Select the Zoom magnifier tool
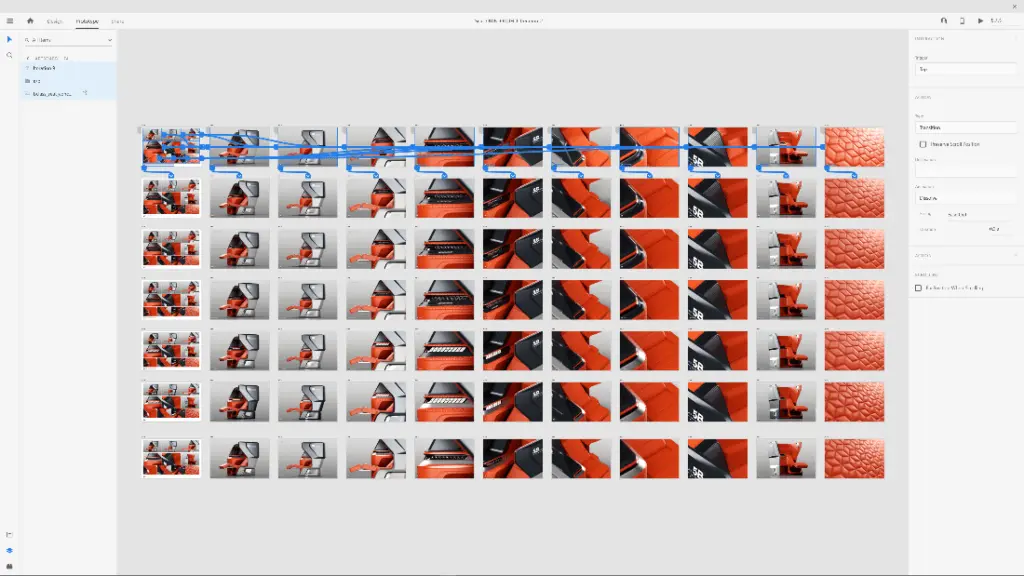1024x576 pixels. (9, 56)
